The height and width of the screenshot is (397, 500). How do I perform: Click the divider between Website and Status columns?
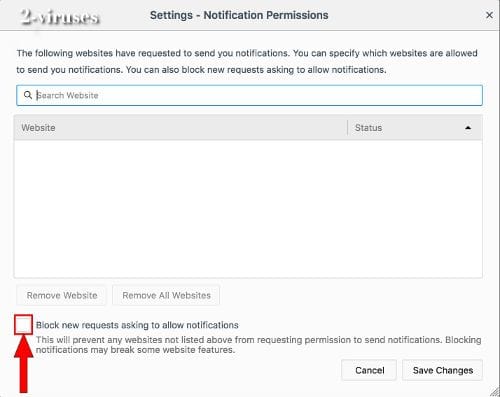tap(347, 128)
